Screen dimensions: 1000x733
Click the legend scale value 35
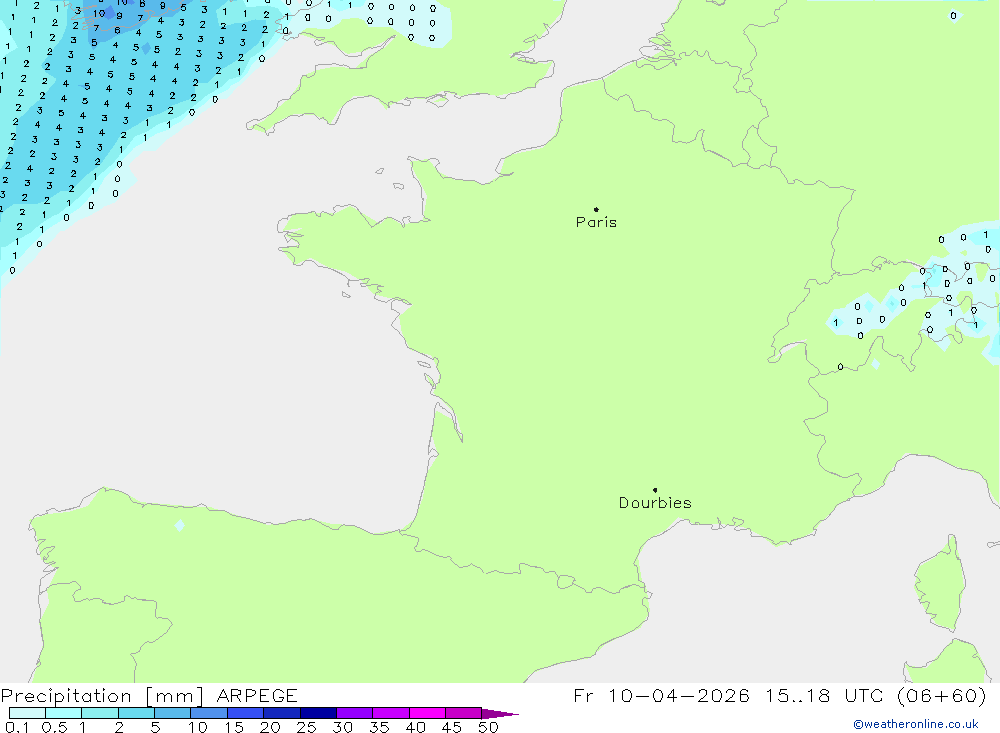point(379,727)
